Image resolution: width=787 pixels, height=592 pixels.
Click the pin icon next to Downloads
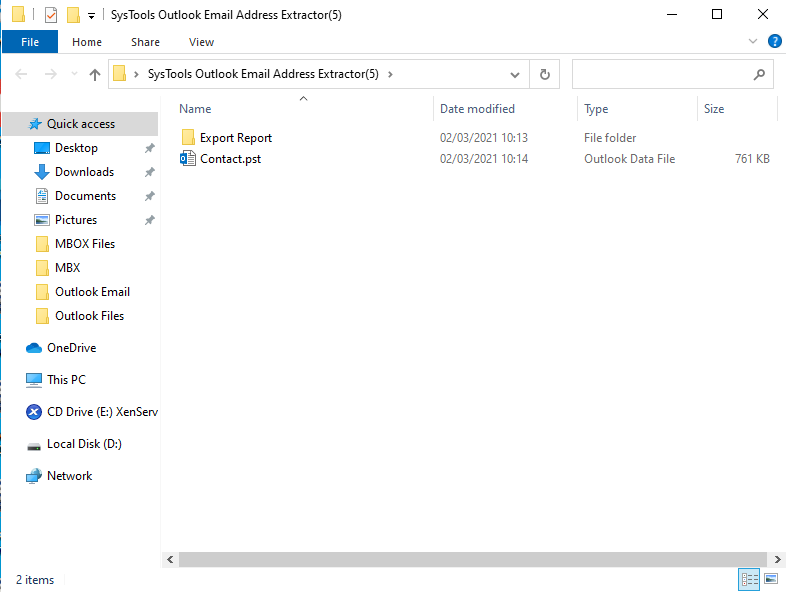click(x=150, y=172)
